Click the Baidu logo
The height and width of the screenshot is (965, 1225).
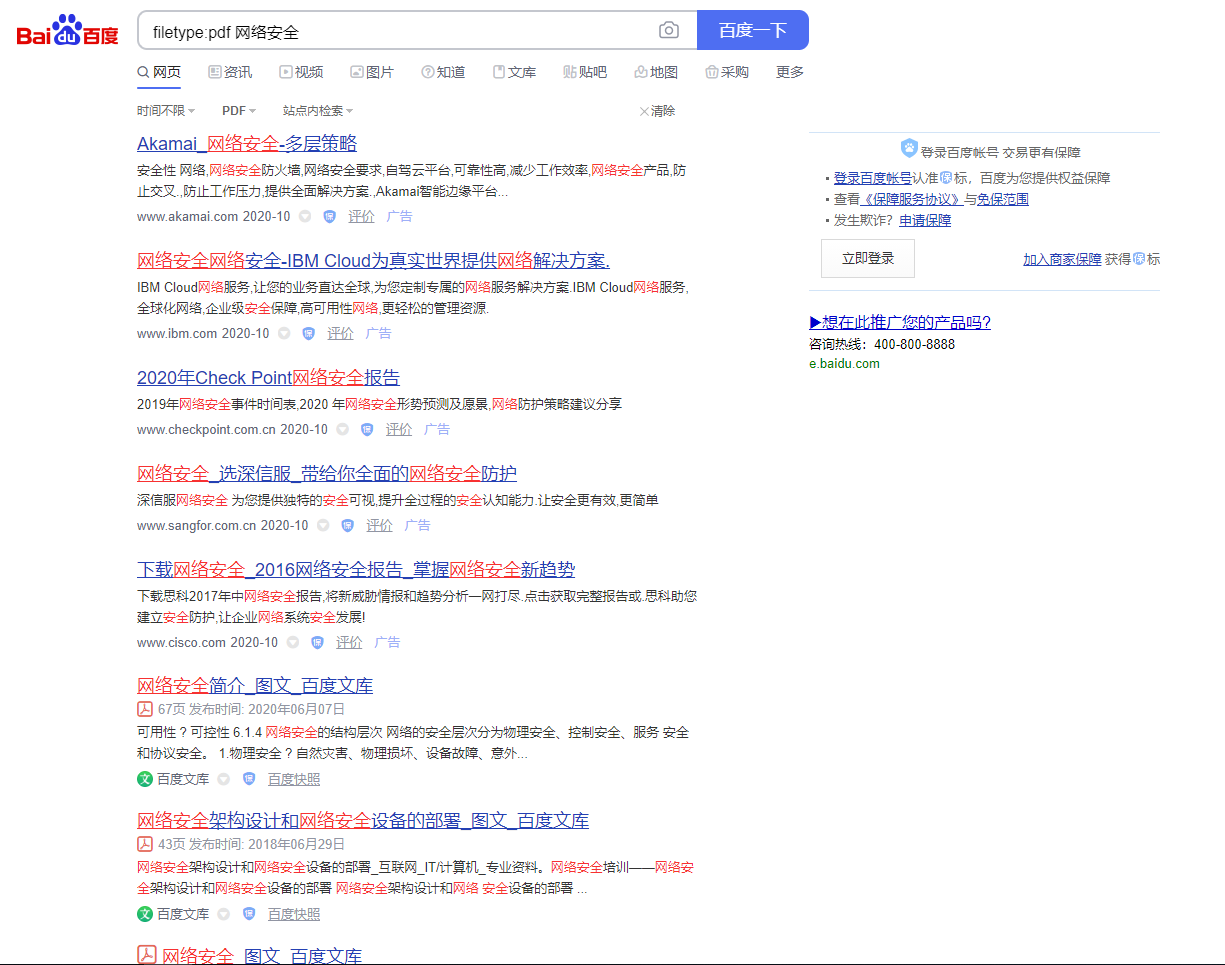click(x=67, y=31)
